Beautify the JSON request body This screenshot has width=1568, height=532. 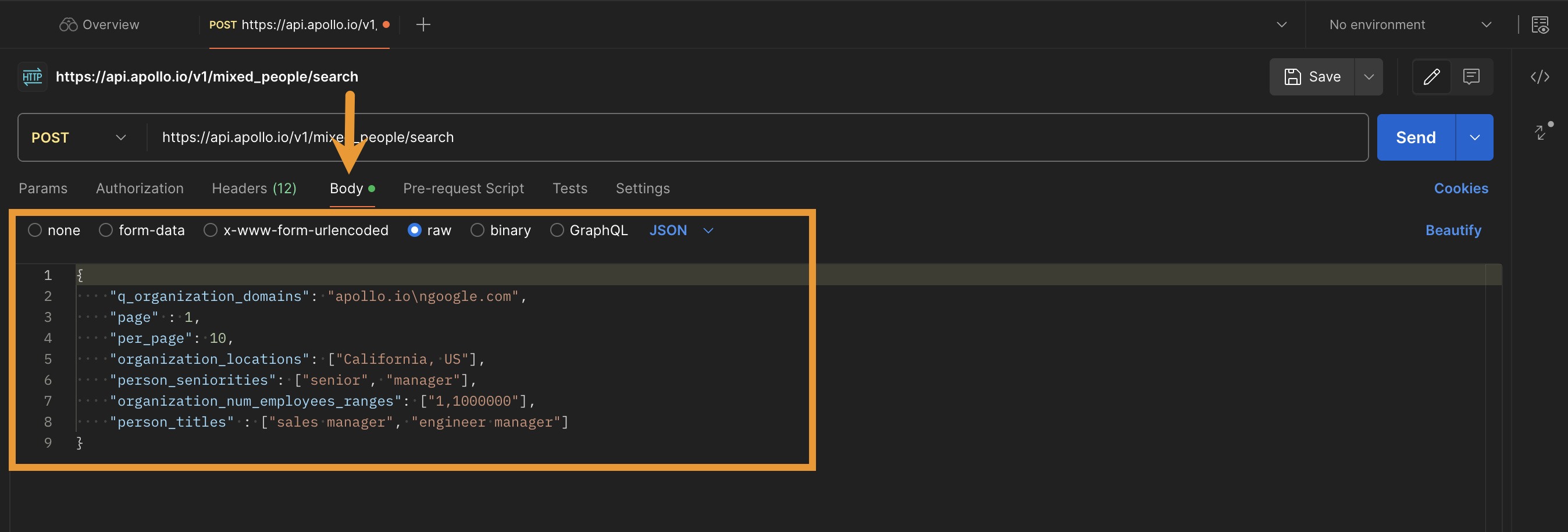[x=1453, y=230]
